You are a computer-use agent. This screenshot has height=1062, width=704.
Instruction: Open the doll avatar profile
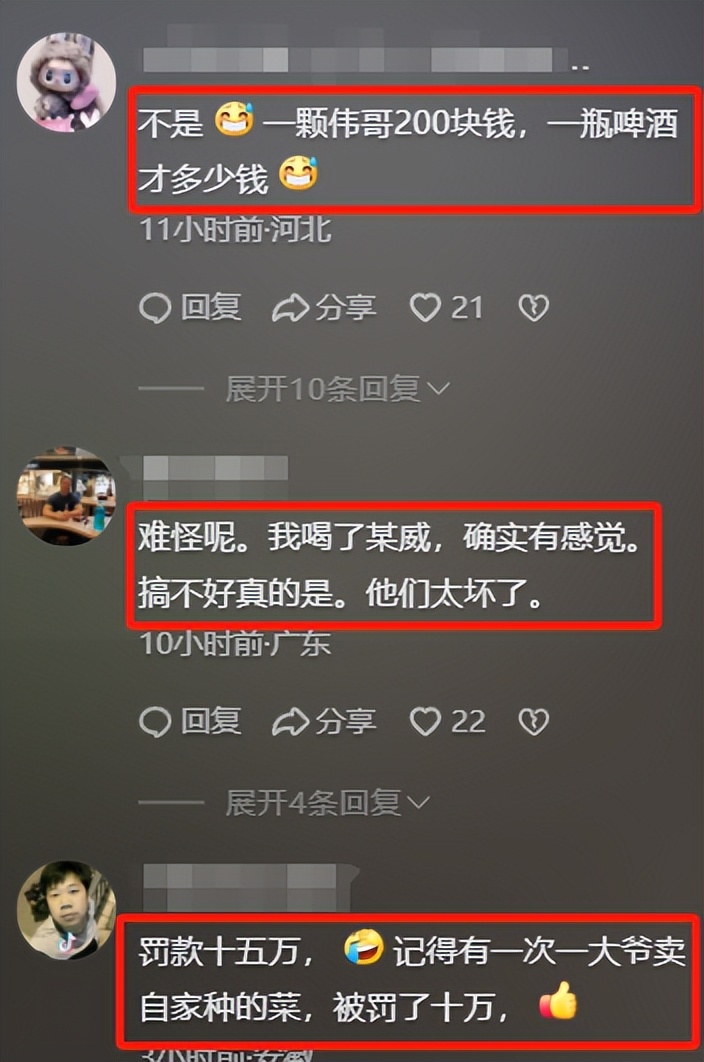tap(66, 83)
